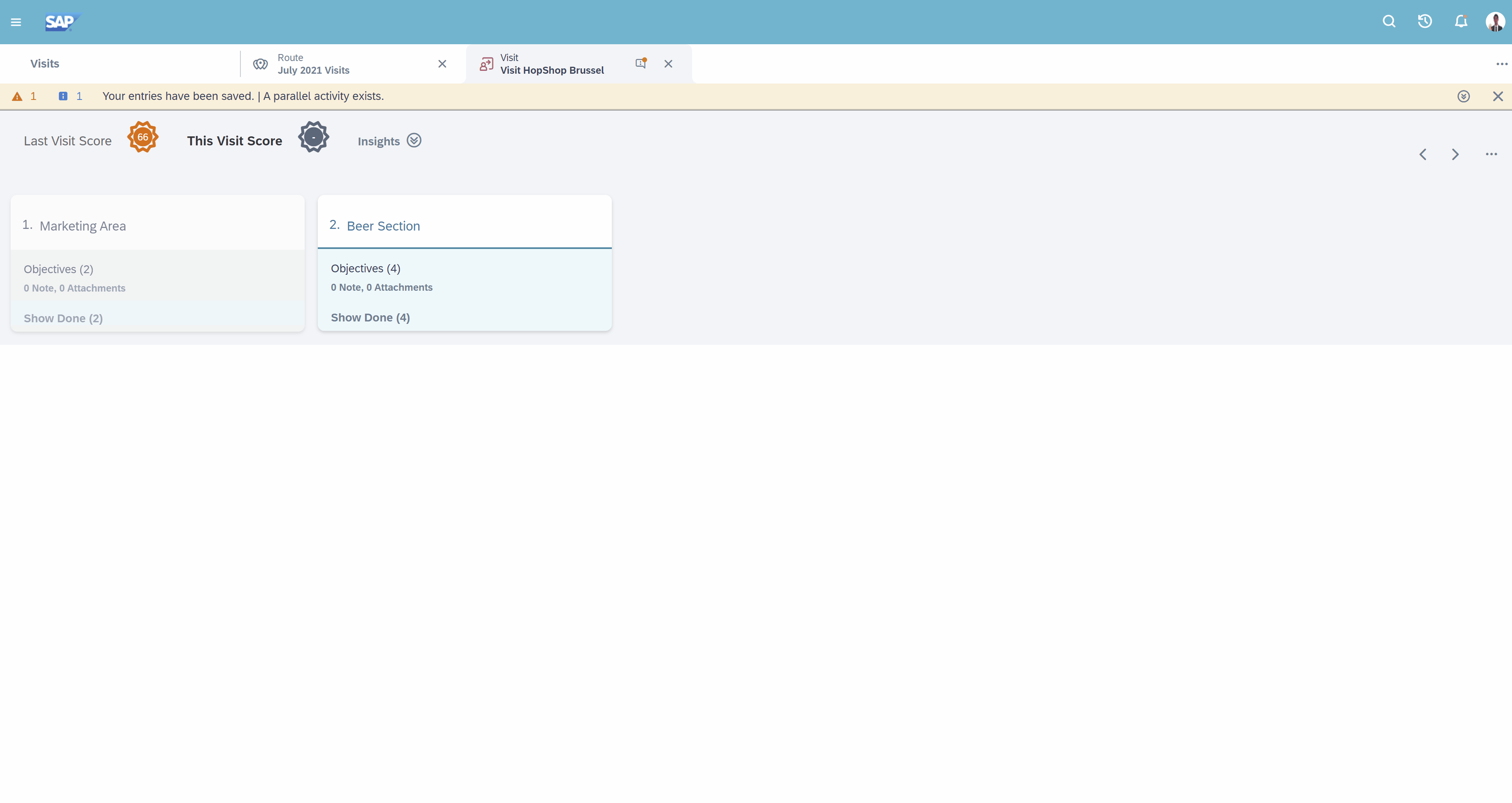
Task: Click the This Visit Score badge
Action: [x=313, y=137]
